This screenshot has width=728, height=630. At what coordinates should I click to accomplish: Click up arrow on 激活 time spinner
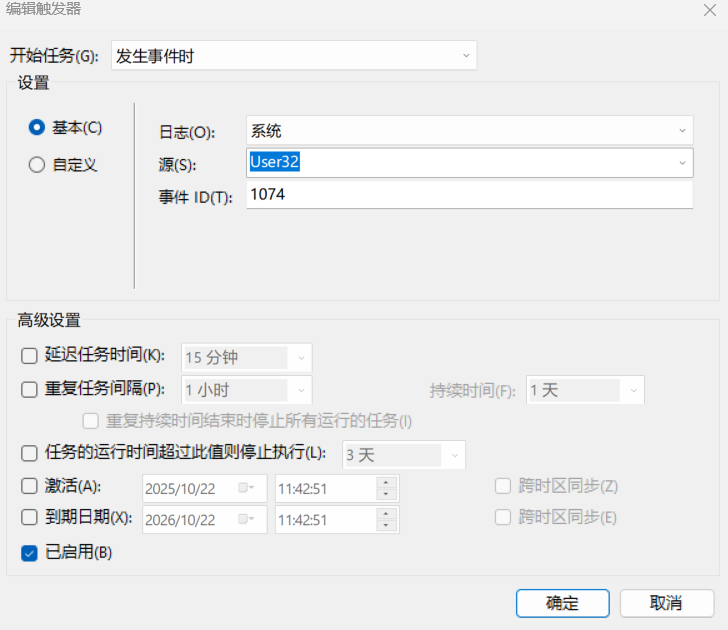pos(387,483)
